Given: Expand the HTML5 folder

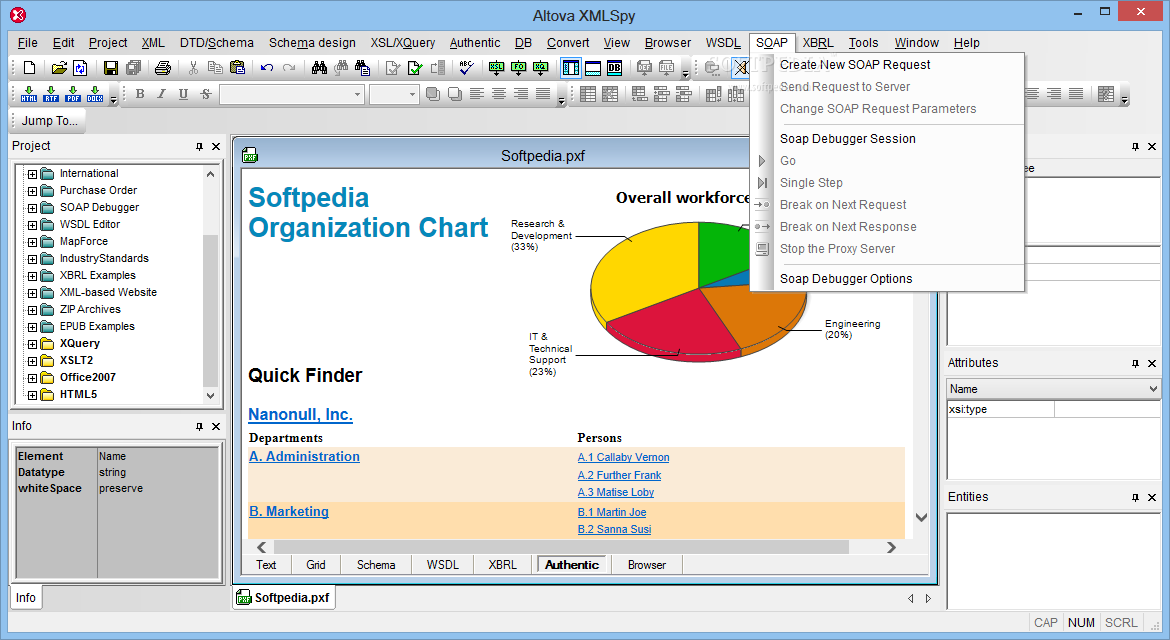Looking at the screenshot, I should pos(32,395).
